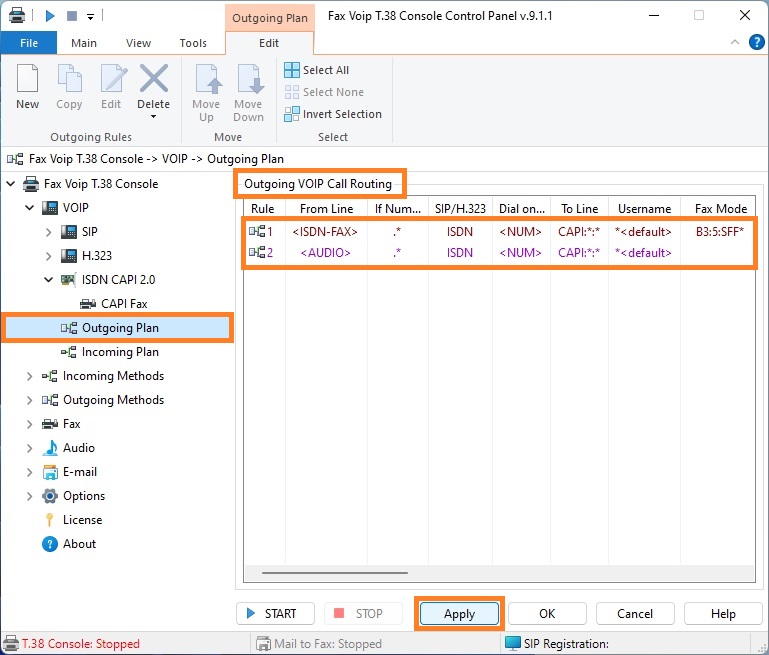Expand the SIP tree node
This screenshot has width=769, height=655.
tap(49, 232)
